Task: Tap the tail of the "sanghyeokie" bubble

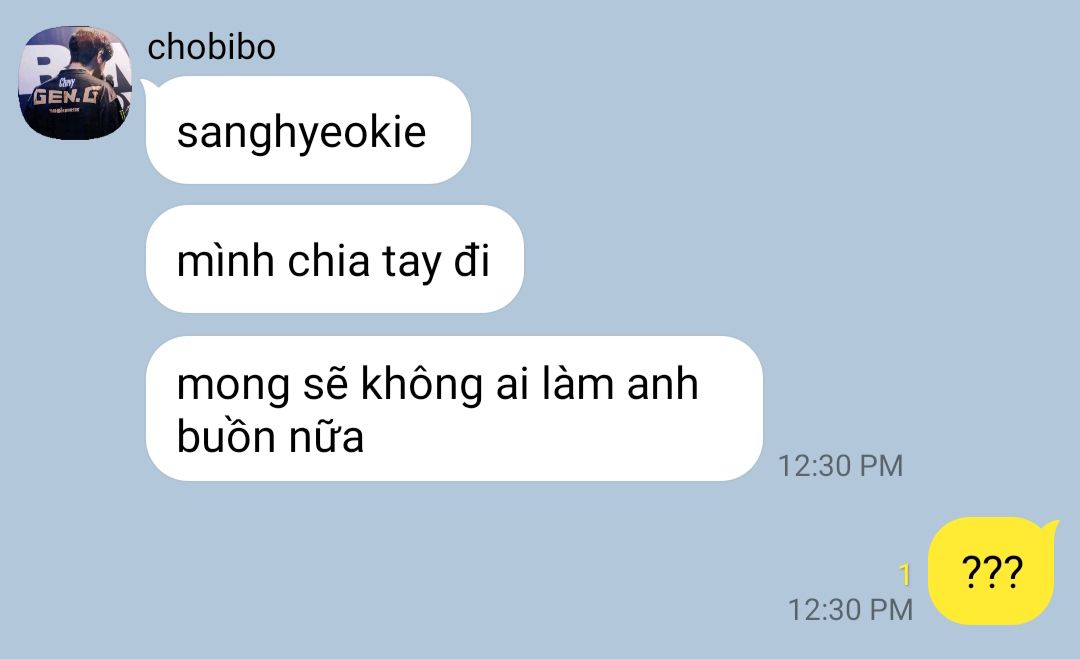Action: pyautogui.click(x=147, y=86)
